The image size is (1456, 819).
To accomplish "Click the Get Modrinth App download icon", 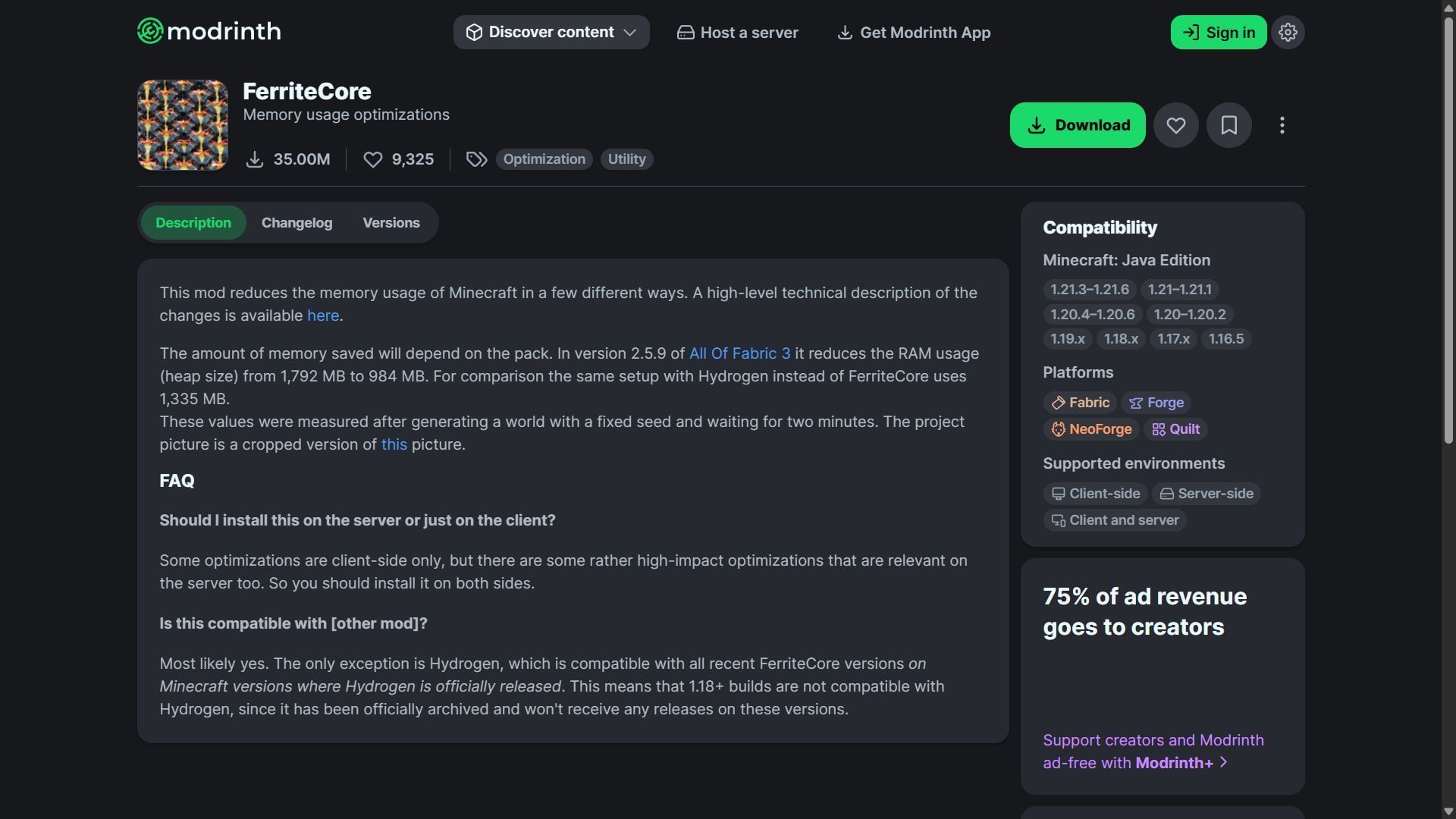I will pos(844,33).
